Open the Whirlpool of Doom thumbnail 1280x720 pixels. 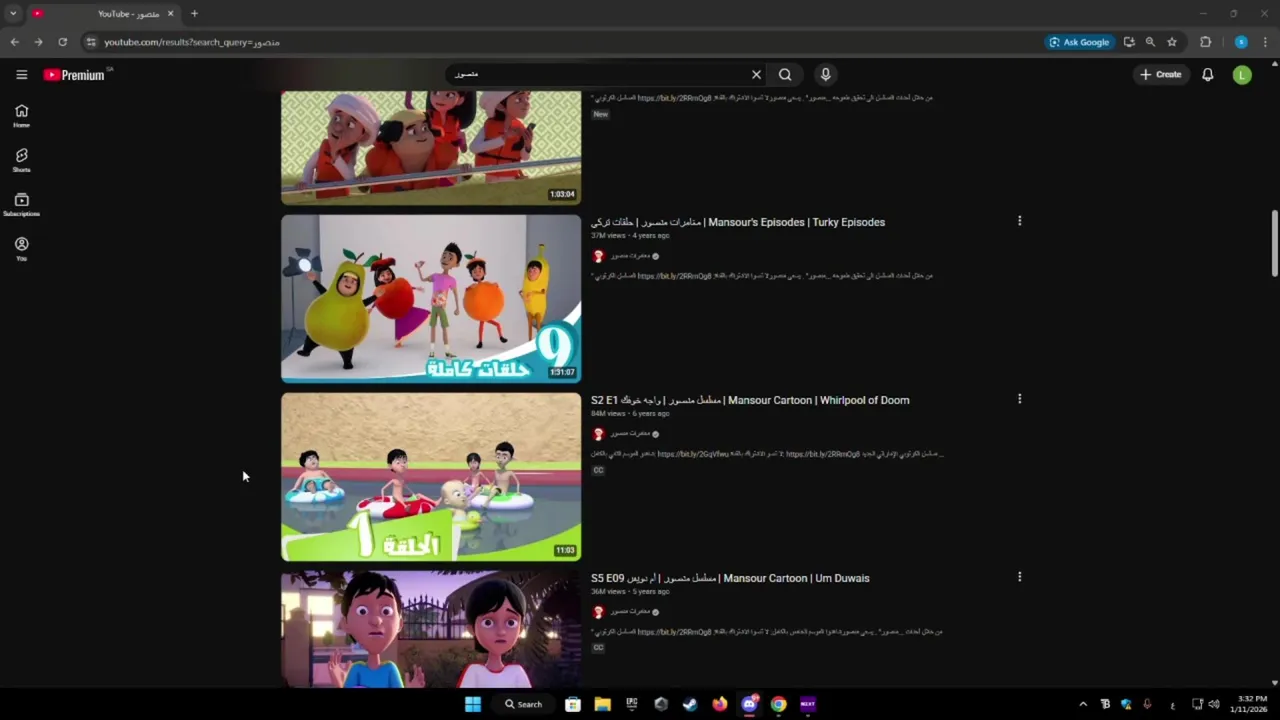pyautogui.click(x=431, y=476)
